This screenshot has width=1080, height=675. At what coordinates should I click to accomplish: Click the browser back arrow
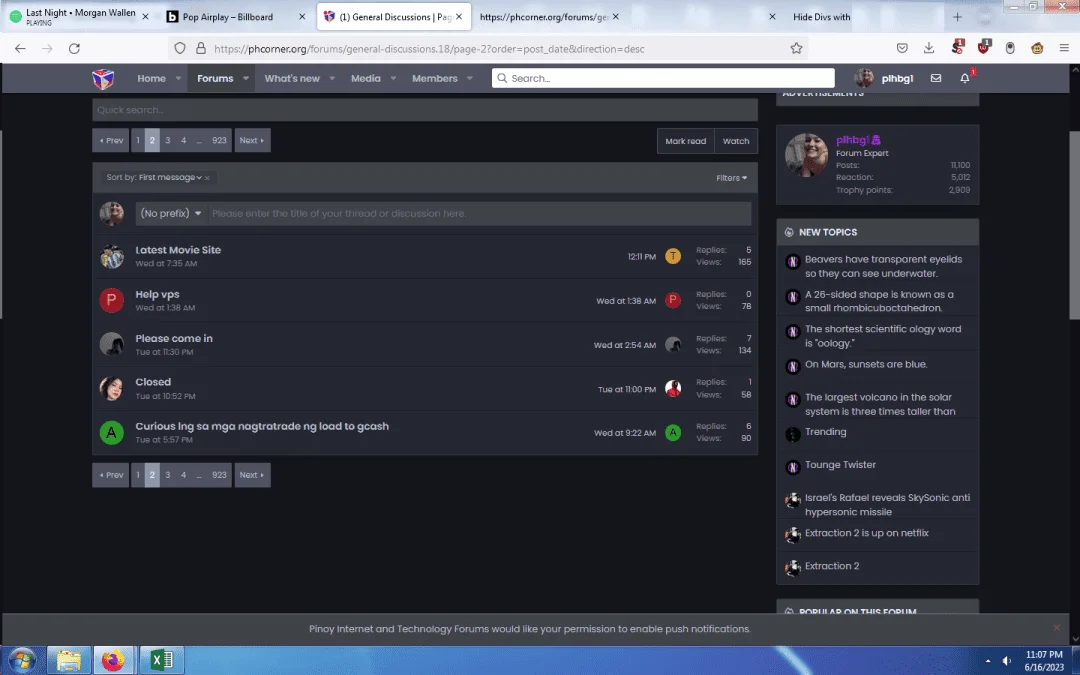coord(20,48)
